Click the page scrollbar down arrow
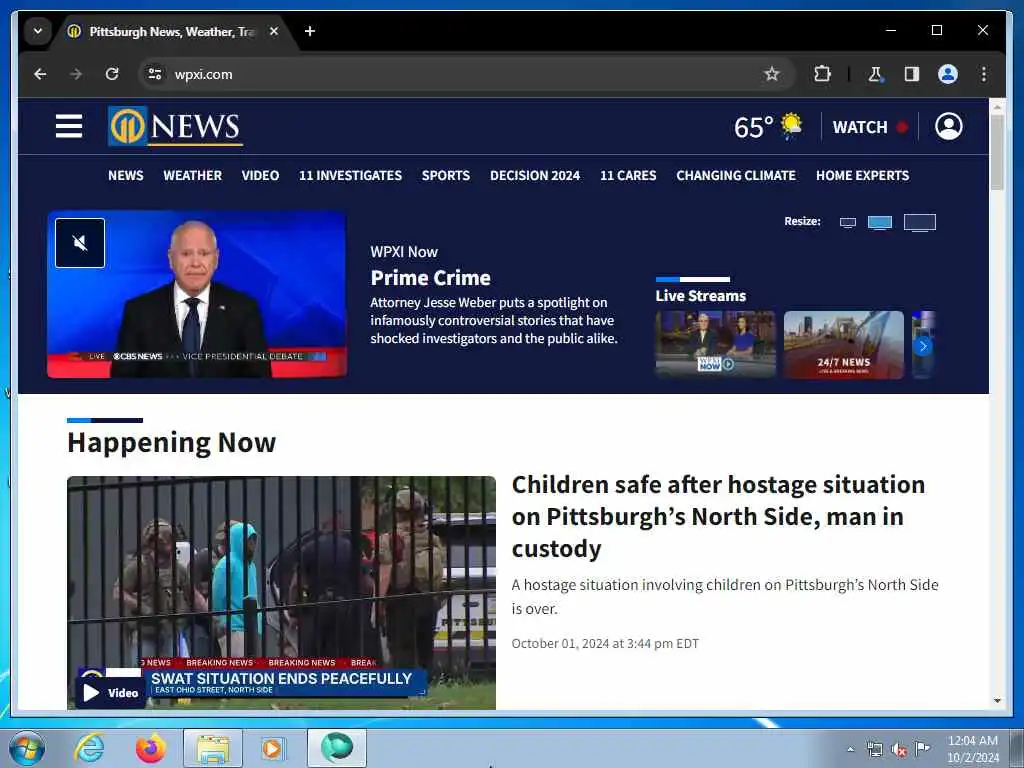 point(997,701)
